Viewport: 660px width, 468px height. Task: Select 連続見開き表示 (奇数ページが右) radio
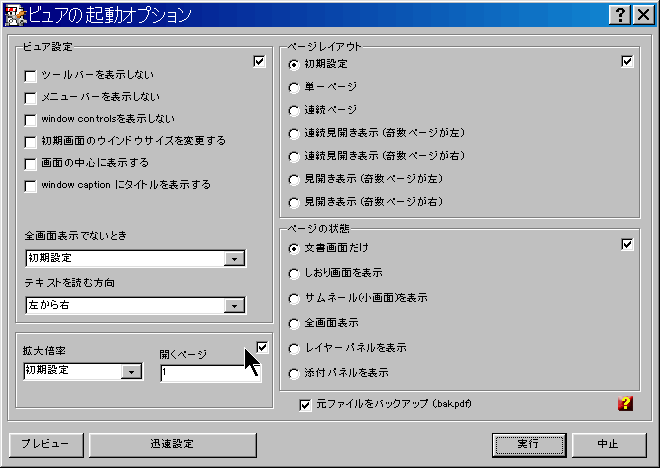pos(294,157)
